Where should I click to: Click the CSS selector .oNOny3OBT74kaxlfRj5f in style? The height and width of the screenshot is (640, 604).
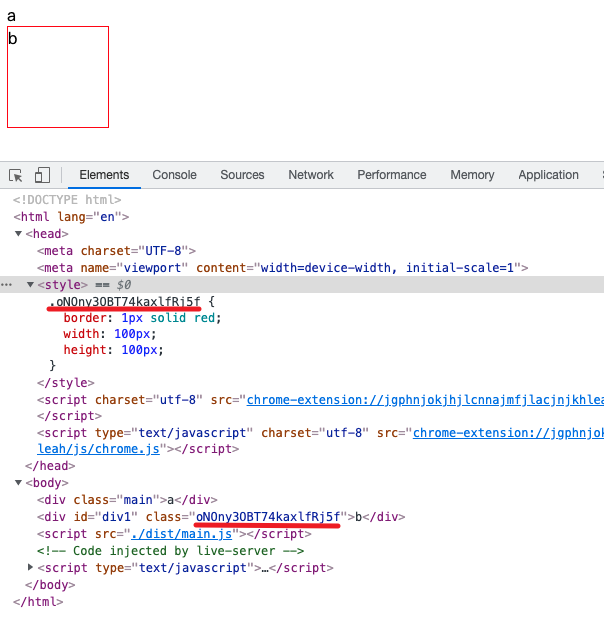(124, 302)
